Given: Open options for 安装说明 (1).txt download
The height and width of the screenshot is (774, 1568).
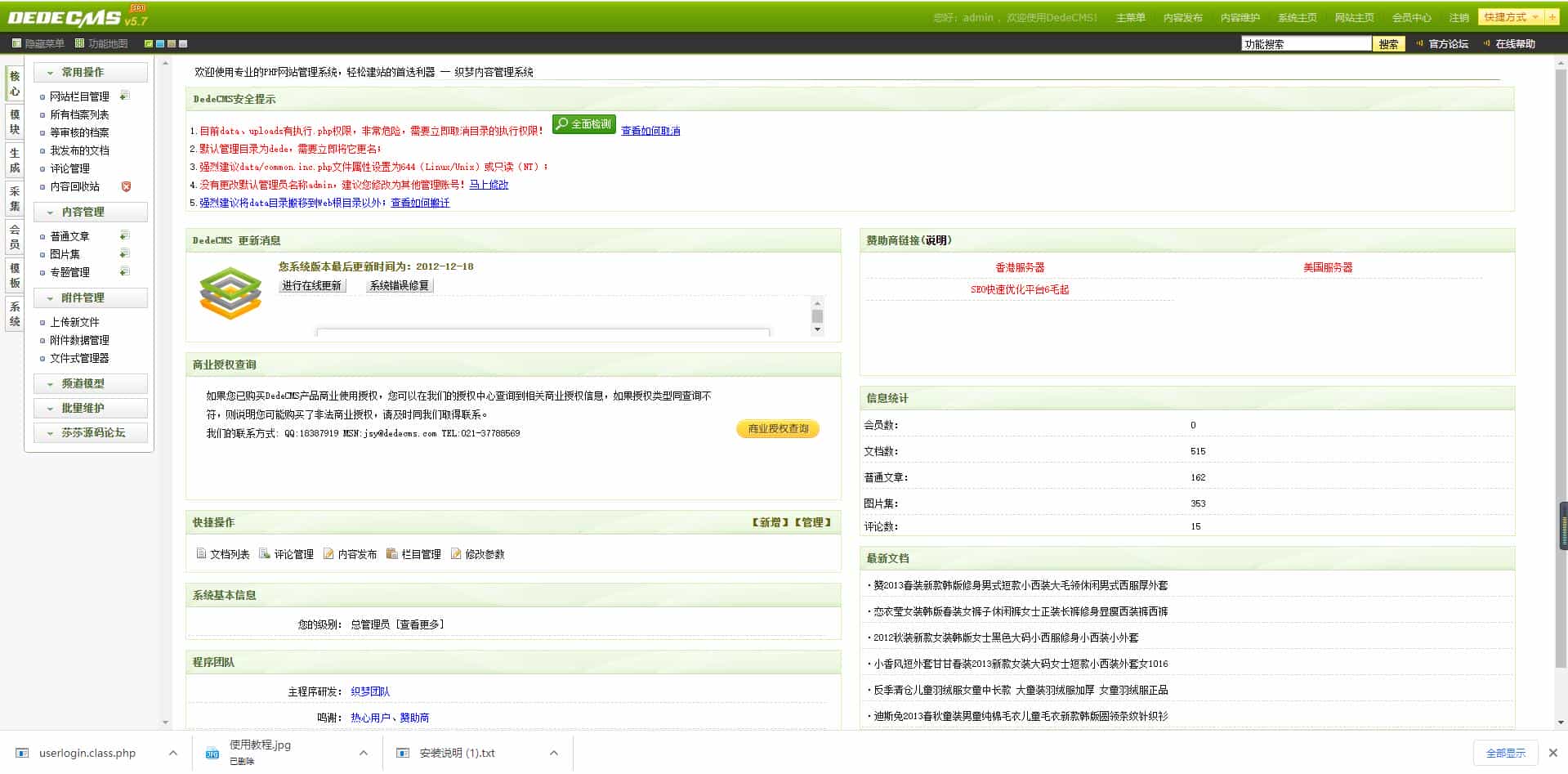Looking at the screenshot, I should 554,753.
